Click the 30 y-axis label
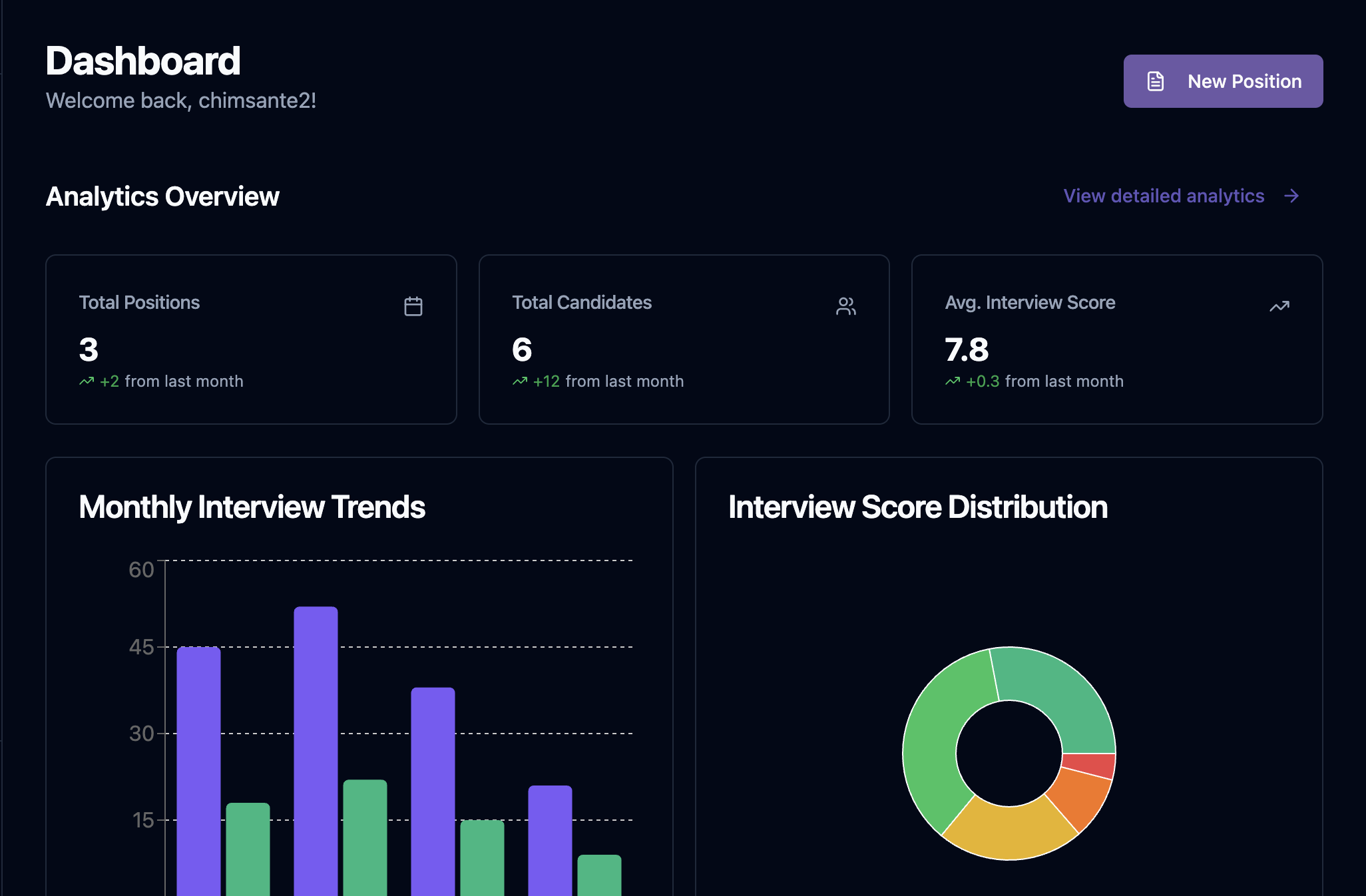Image resolution: width=1366 pixels, height=896 pixels. (141, 734)
